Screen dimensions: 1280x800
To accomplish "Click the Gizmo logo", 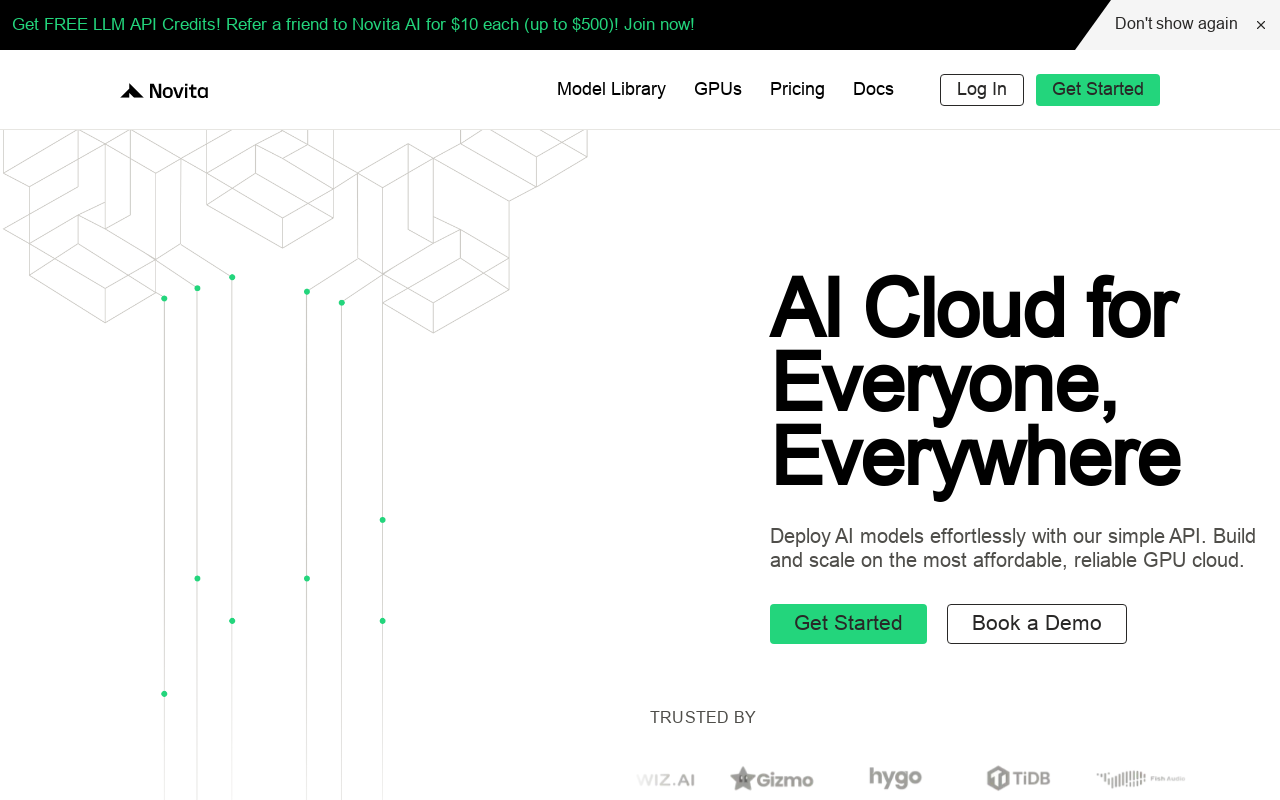I will 771,778.
